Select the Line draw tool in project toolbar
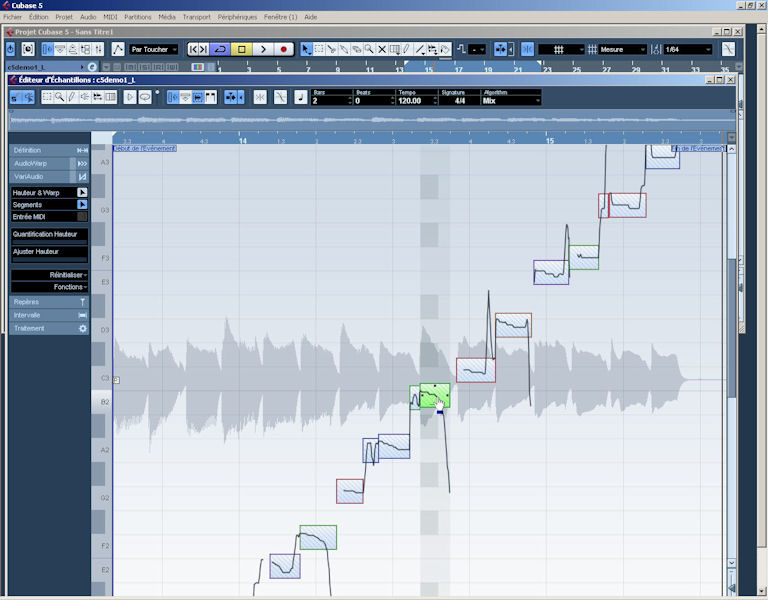The image size is (768, 600). tap(419, 49)
